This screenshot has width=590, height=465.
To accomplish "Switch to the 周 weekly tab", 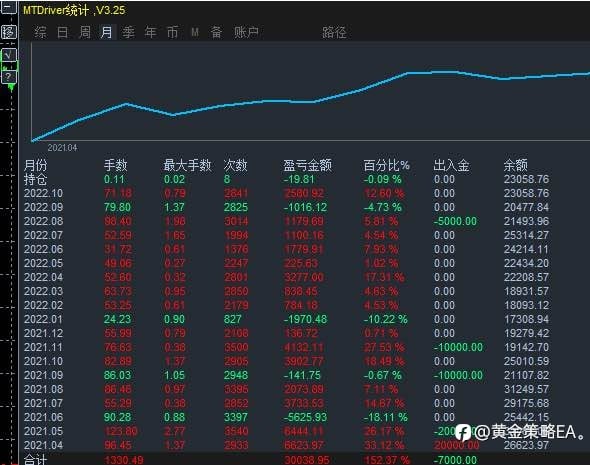I will pos(85,32).
